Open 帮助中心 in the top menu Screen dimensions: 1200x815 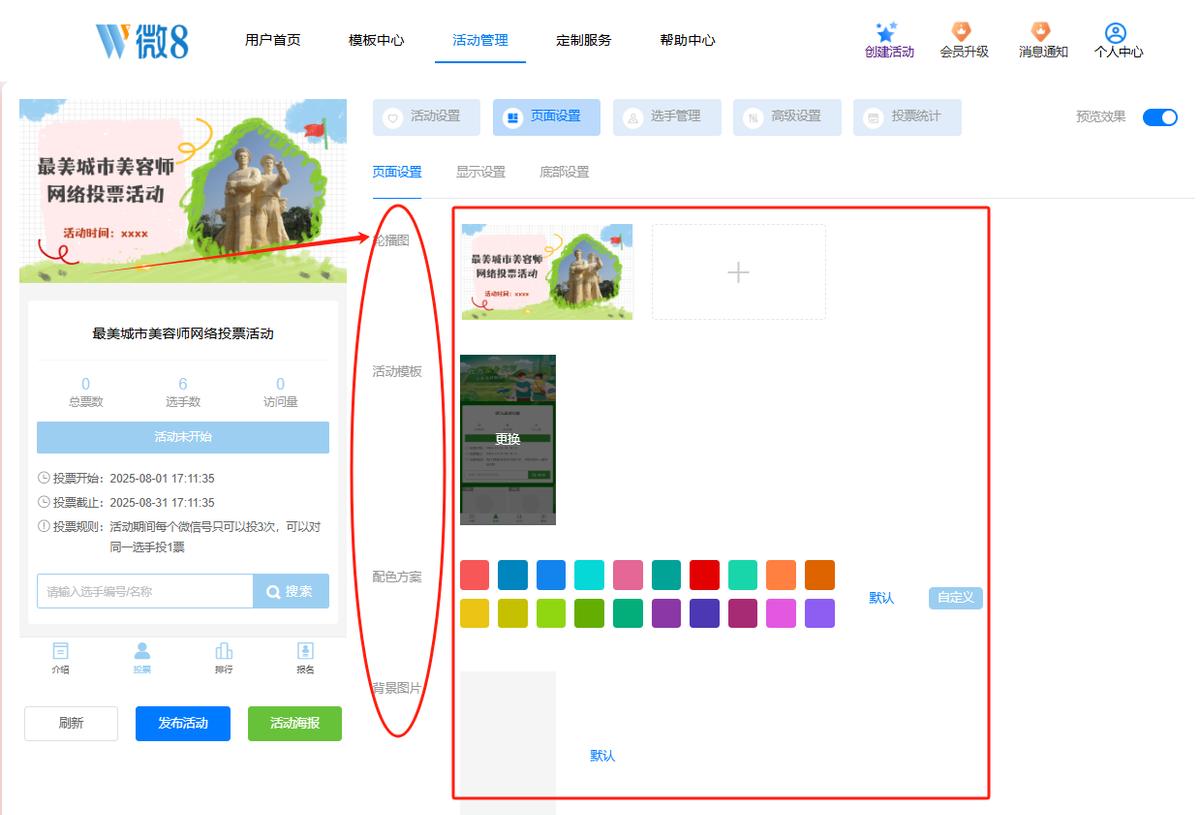tap(687, 40)
